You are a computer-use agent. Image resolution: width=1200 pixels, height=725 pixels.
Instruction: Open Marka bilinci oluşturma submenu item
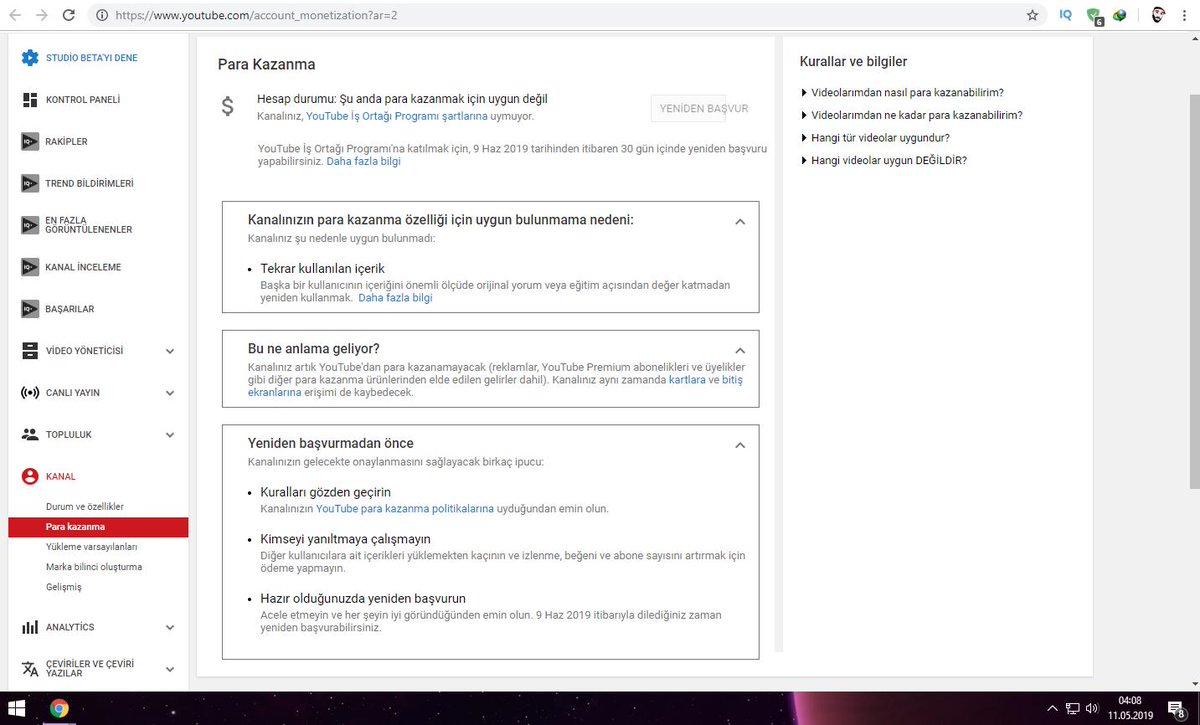pyautogui.click(x=94, y=567)
